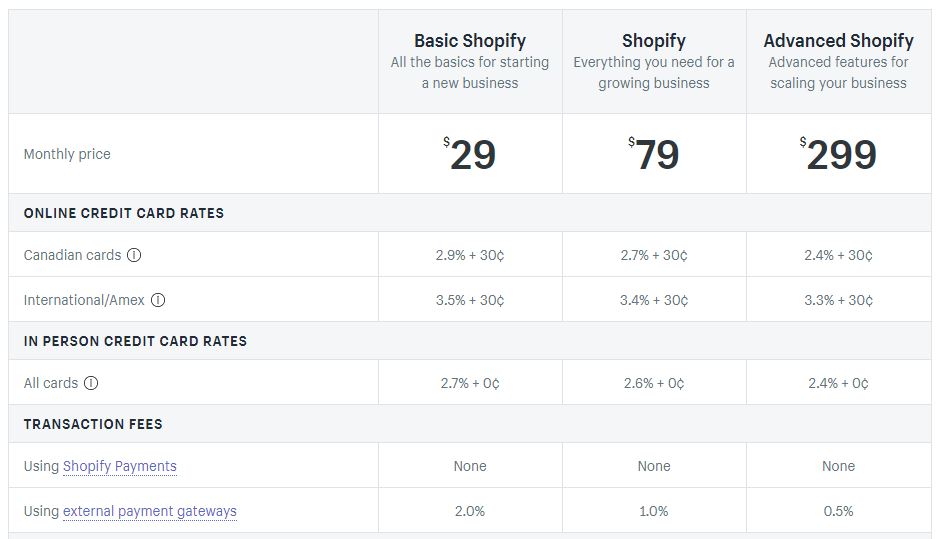Click info icon next to All cards
The height and width of the screenshot is (539, 941).
pos(91,383)
